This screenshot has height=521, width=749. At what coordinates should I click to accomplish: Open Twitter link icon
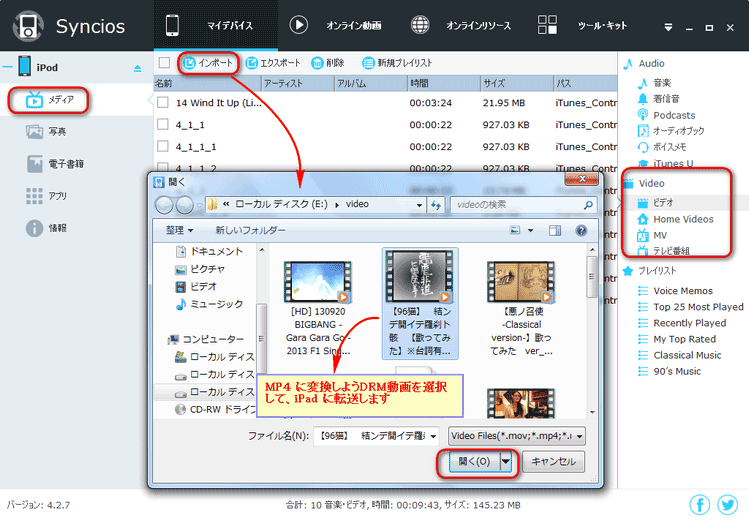point(728,504)
